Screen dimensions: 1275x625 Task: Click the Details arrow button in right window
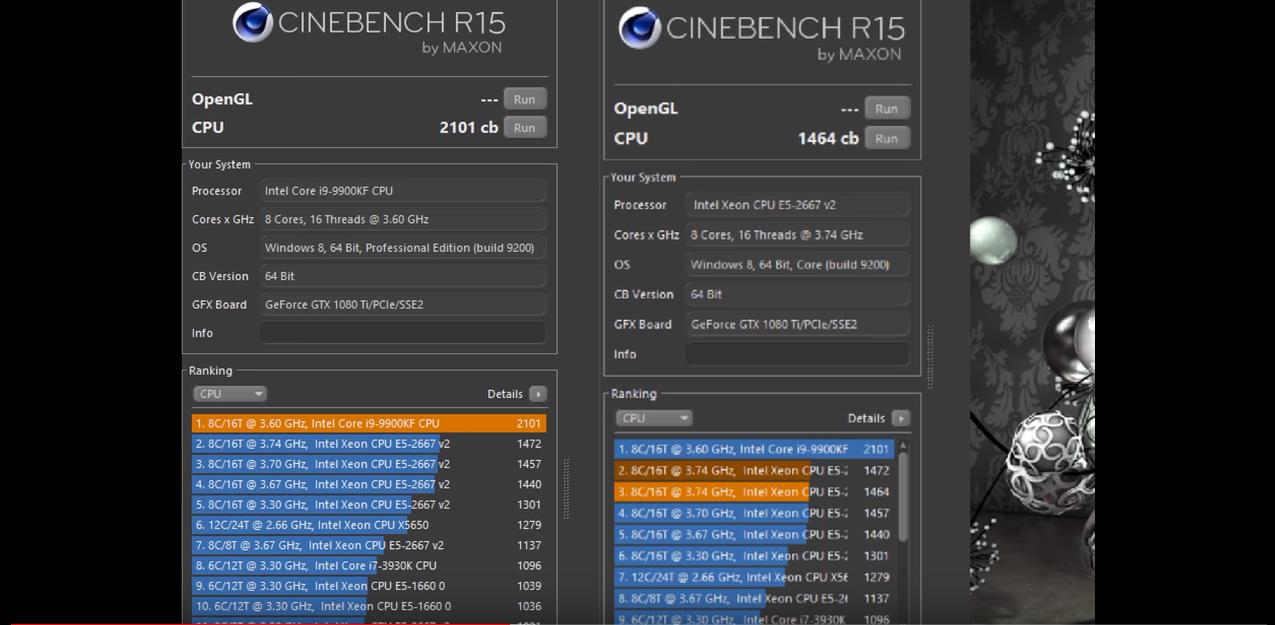[x=900, y=418]
